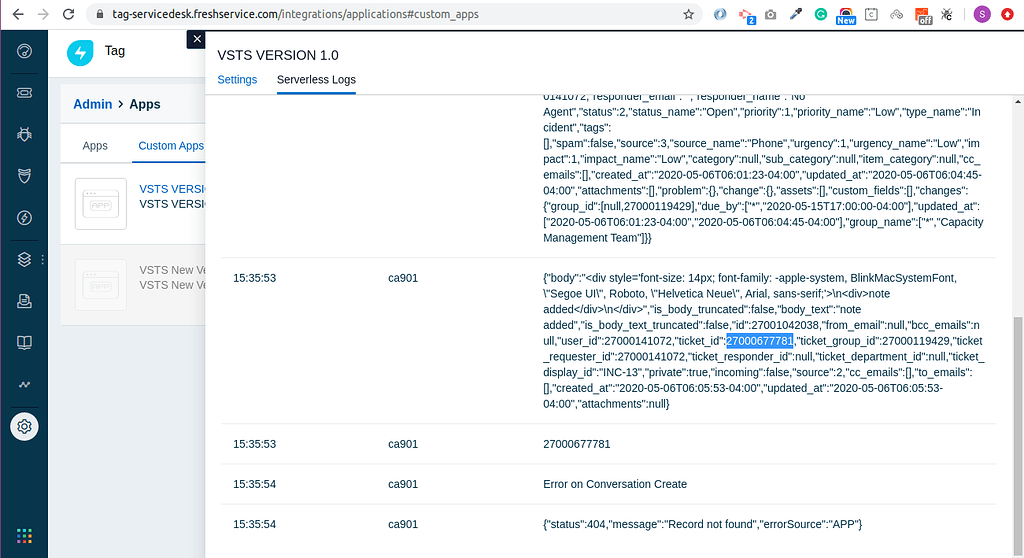Image resolution: width=1024 pixels, height=558 pixels.
Task: Open the colorful app switcher grid icon
Action: tap(24, 535)
